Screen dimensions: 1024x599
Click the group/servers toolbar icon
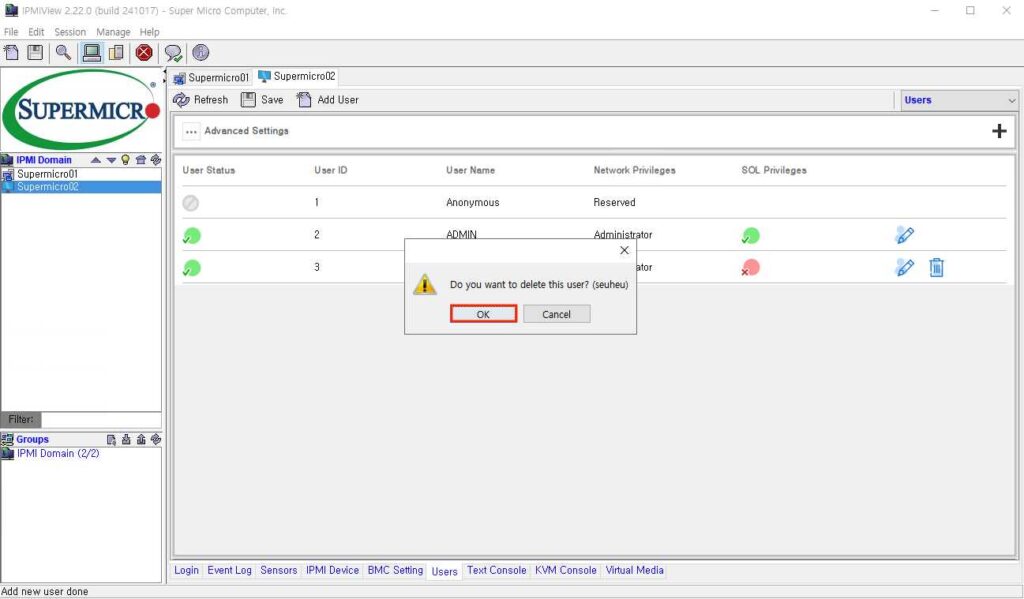click(116, 52)
